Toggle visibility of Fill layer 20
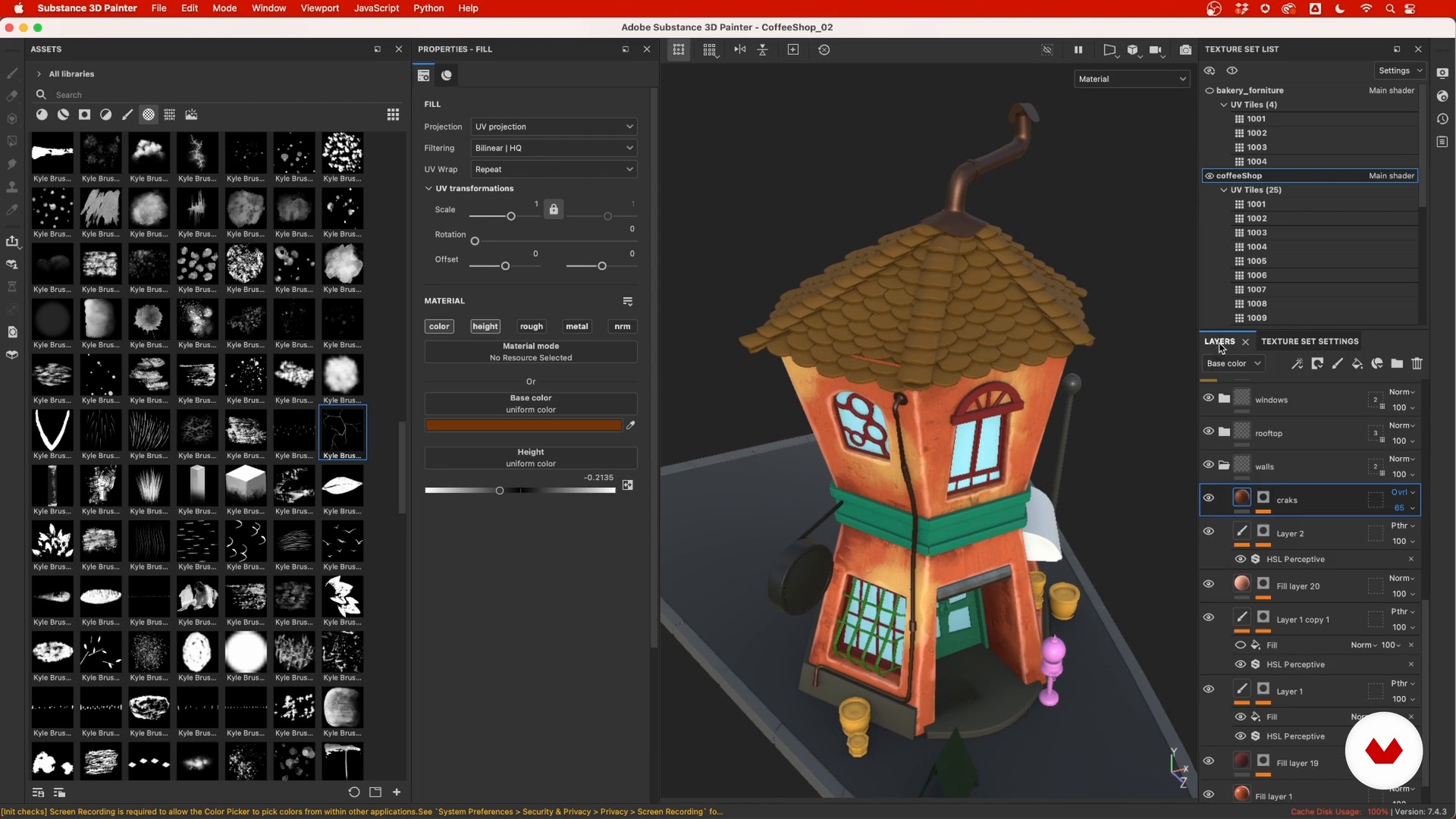This screenshot has height=819, width=1456. tap(1209, 584)
